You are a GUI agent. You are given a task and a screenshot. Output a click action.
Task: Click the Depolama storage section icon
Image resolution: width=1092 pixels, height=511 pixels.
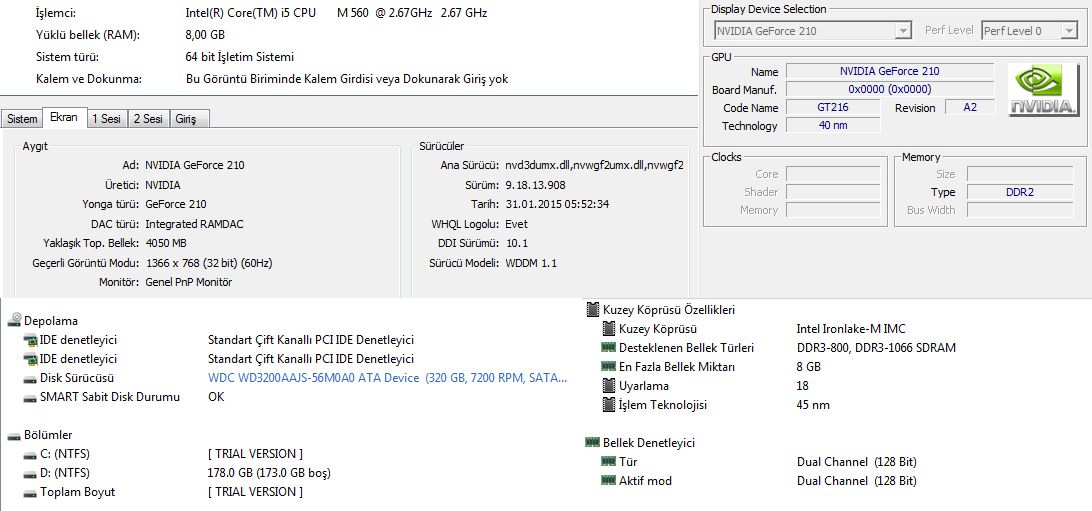pos(14,321)
